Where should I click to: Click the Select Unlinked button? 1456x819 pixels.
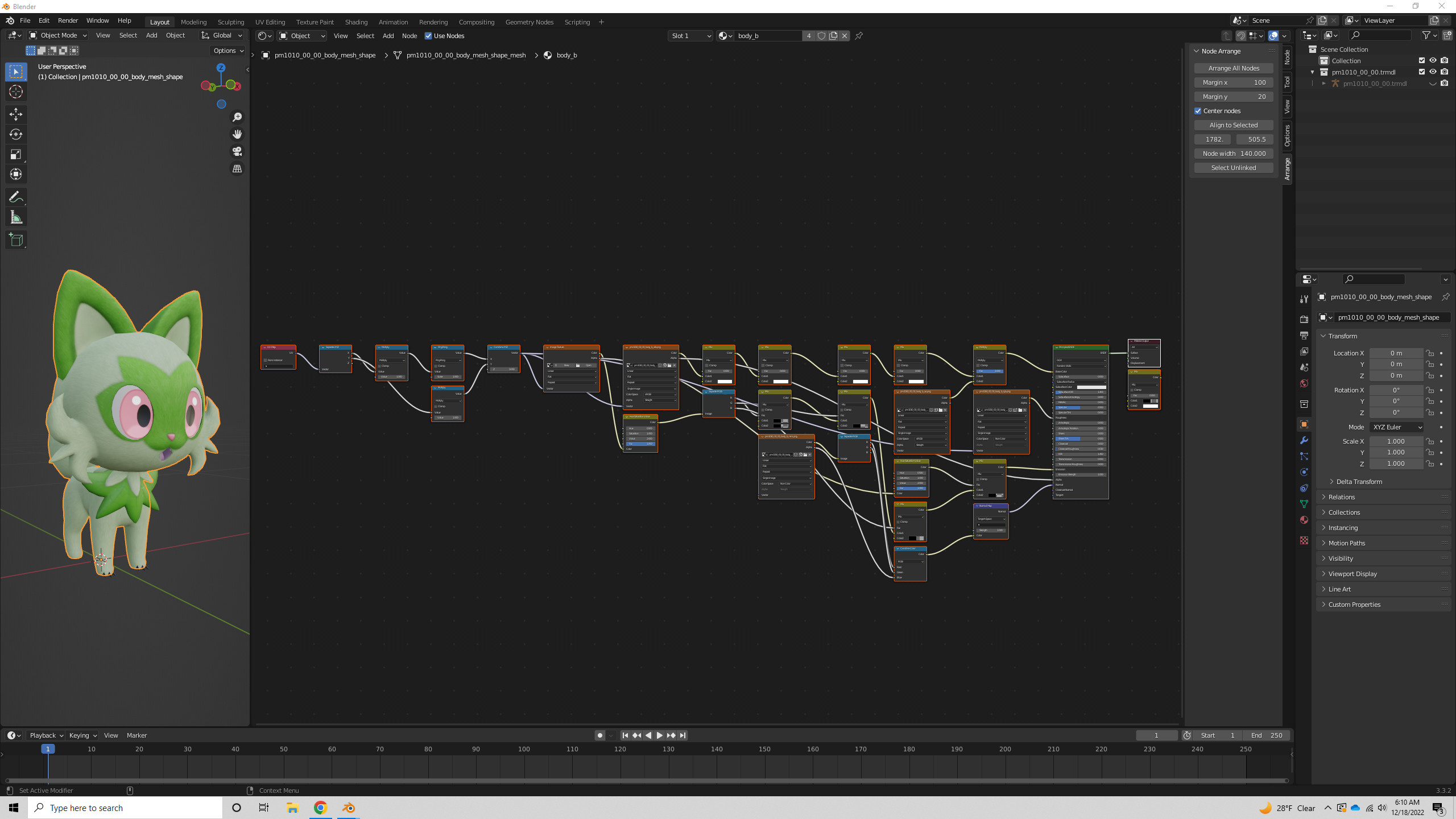[1234, 168]
